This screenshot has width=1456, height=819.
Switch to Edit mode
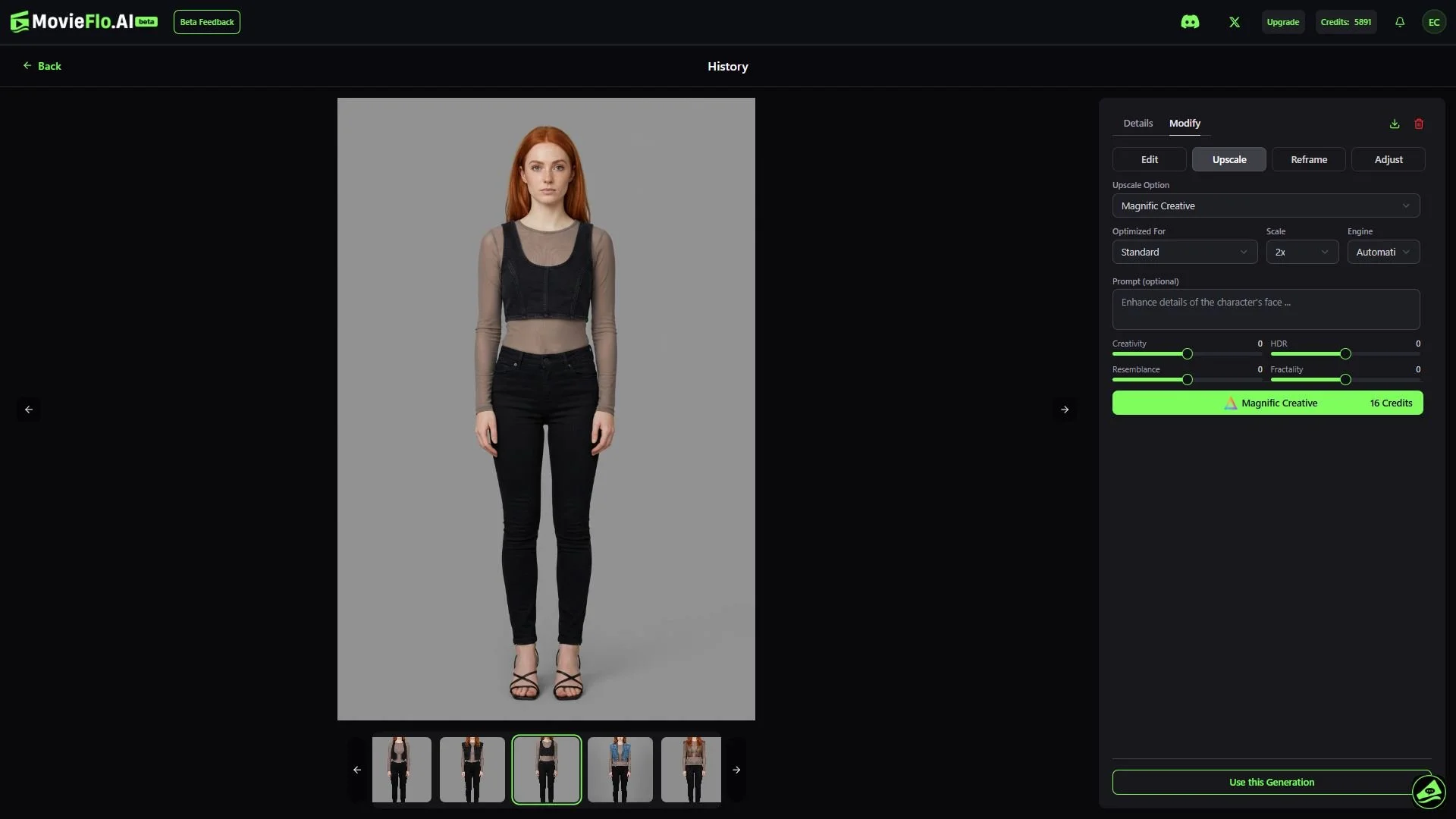tap(1150, 159)
